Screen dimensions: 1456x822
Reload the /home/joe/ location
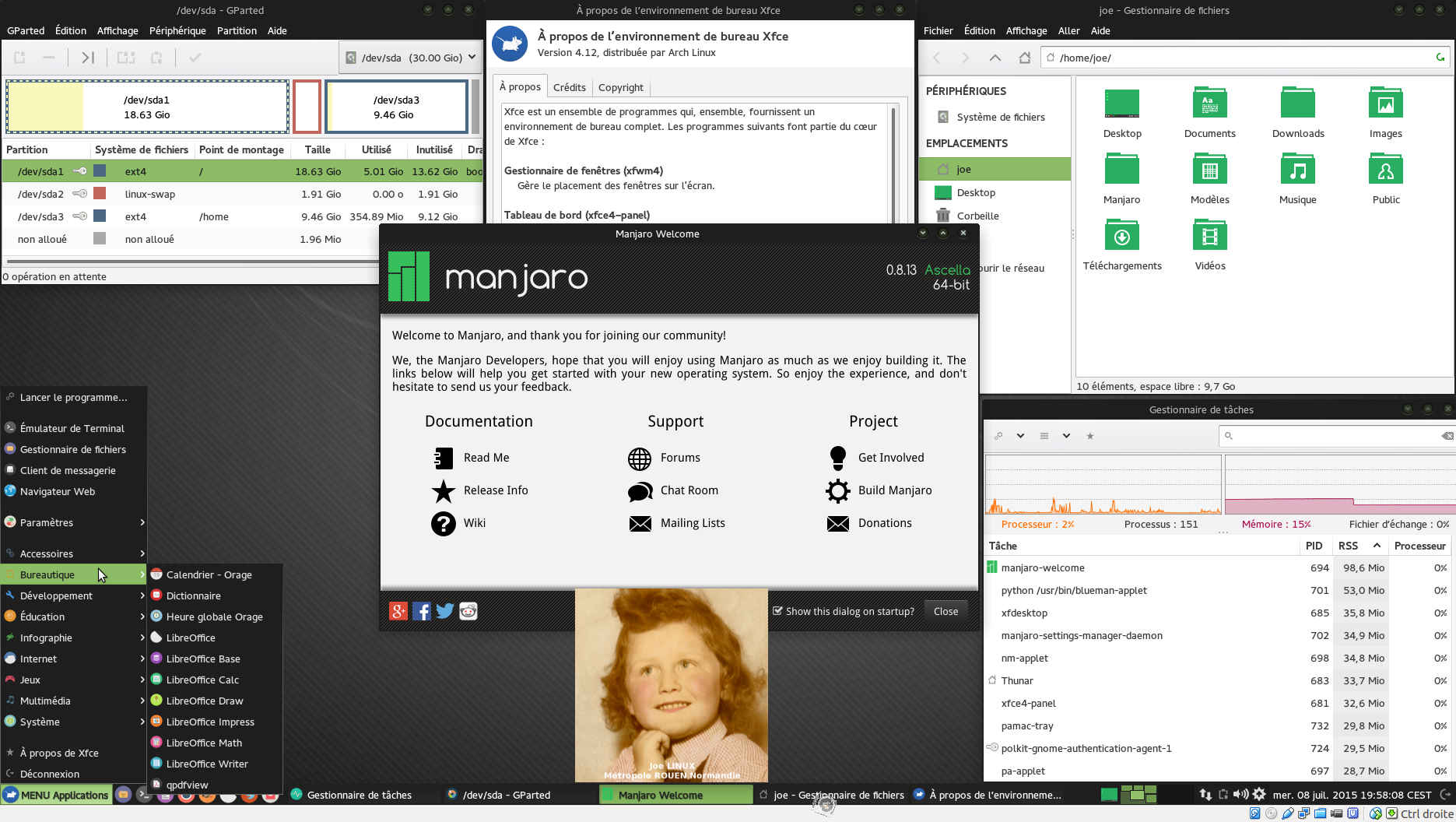(1440, 58)
